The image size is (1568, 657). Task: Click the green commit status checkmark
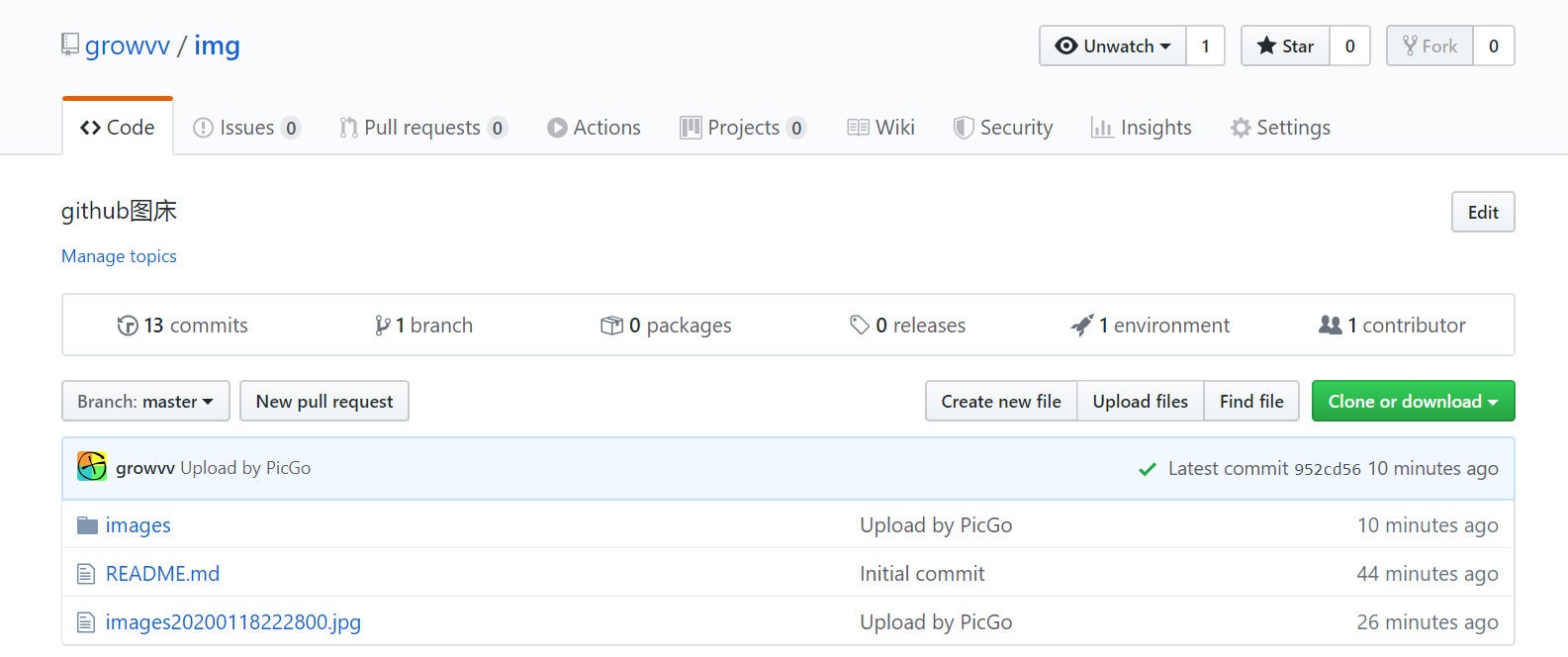coord(1148,469)
